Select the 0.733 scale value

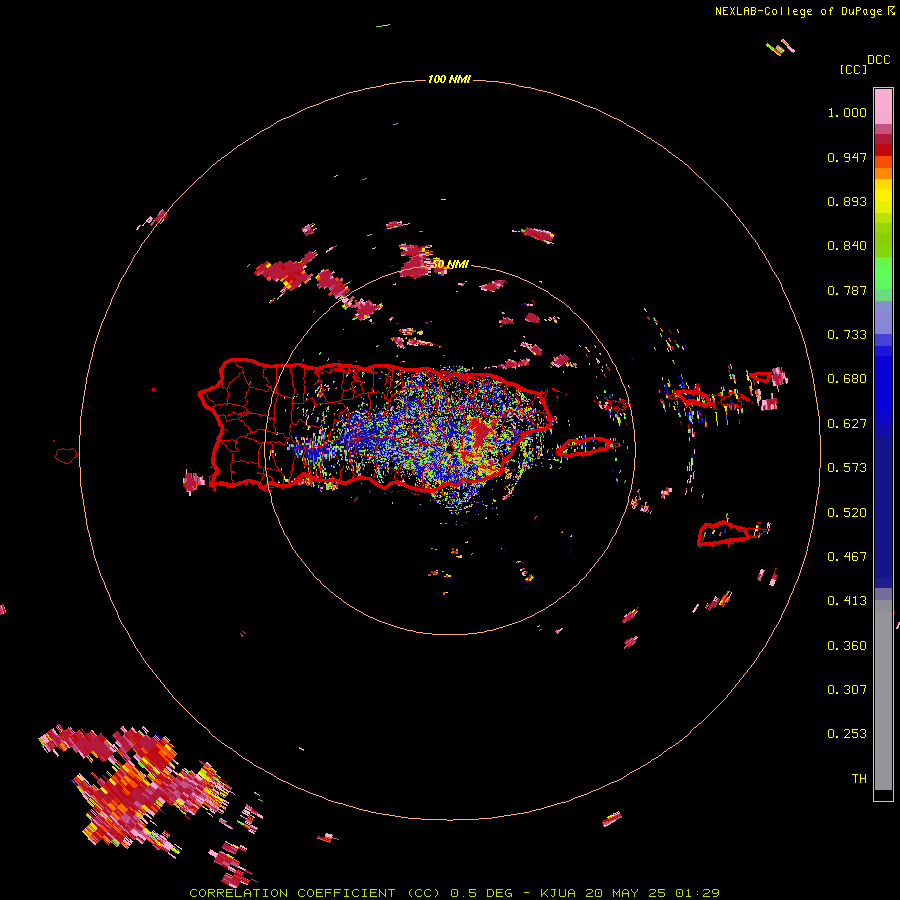847,335
